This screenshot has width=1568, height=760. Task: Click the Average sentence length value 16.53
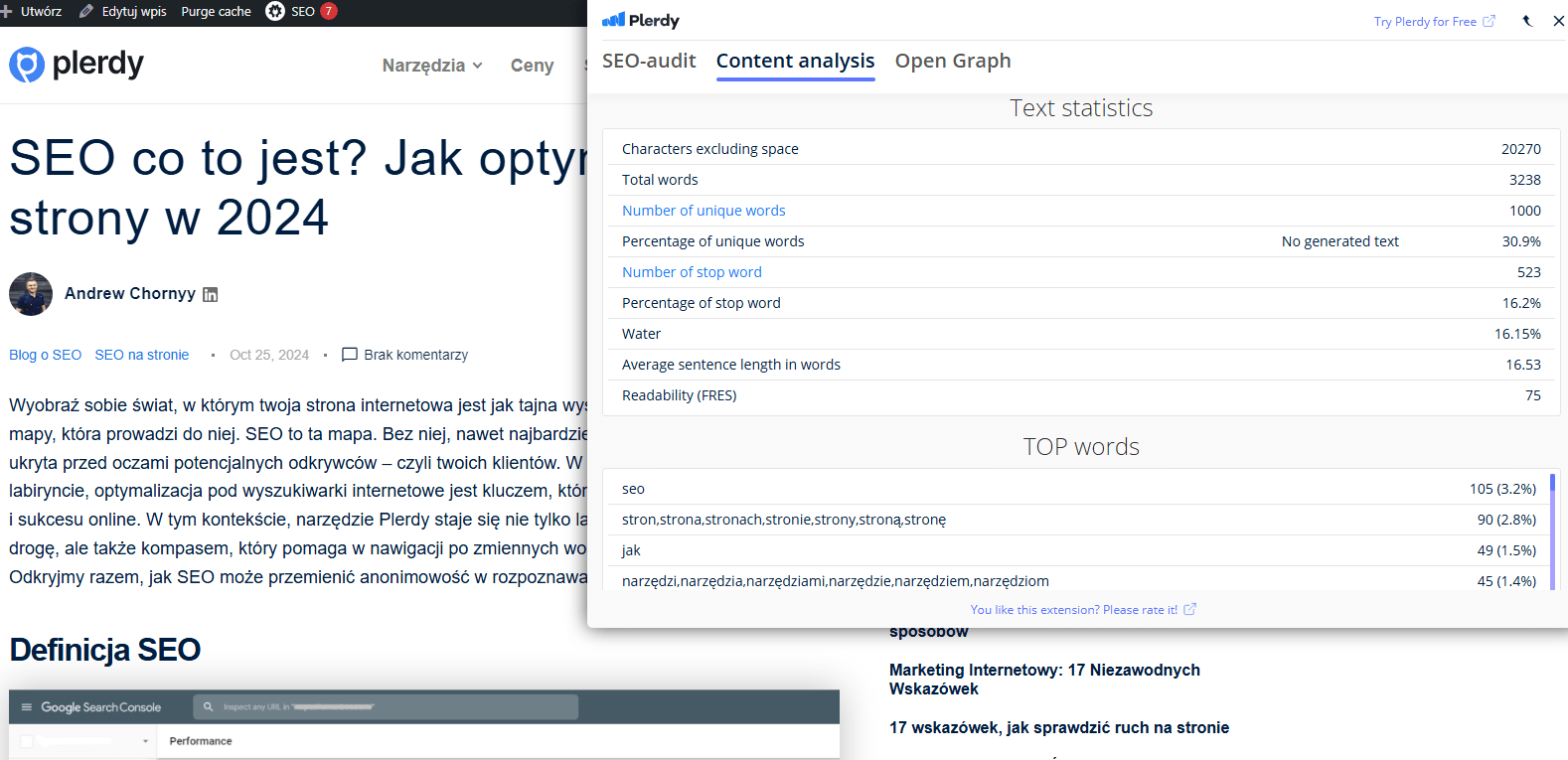point(1522,365)
